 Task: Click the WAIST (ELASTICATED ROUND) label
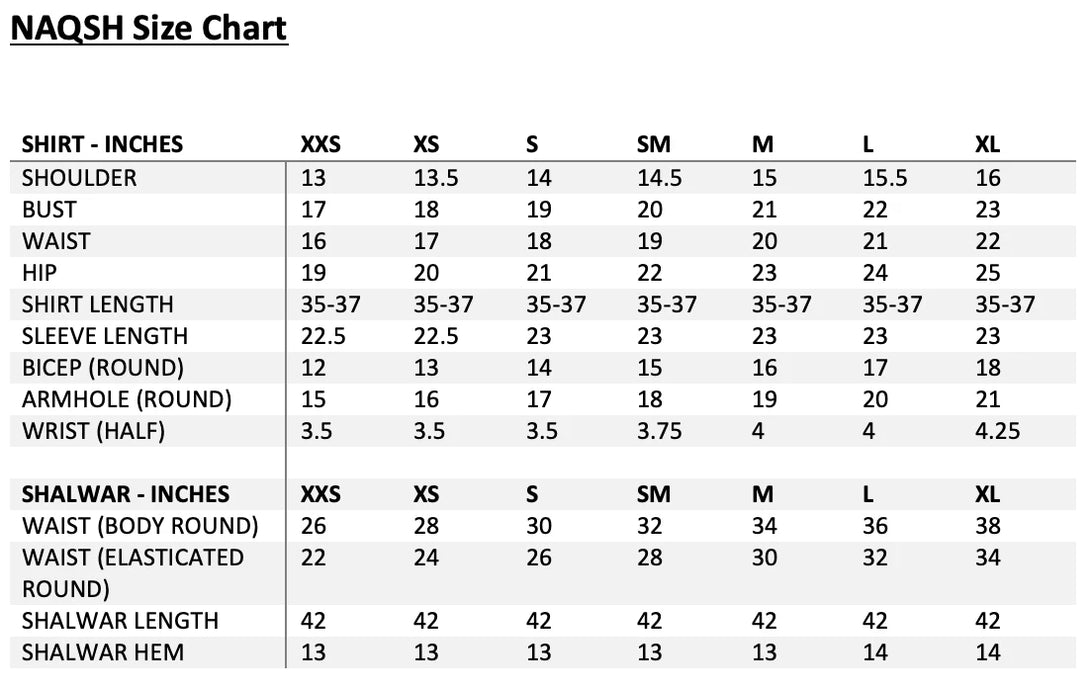pyautogui.click(x=132, y=572)
